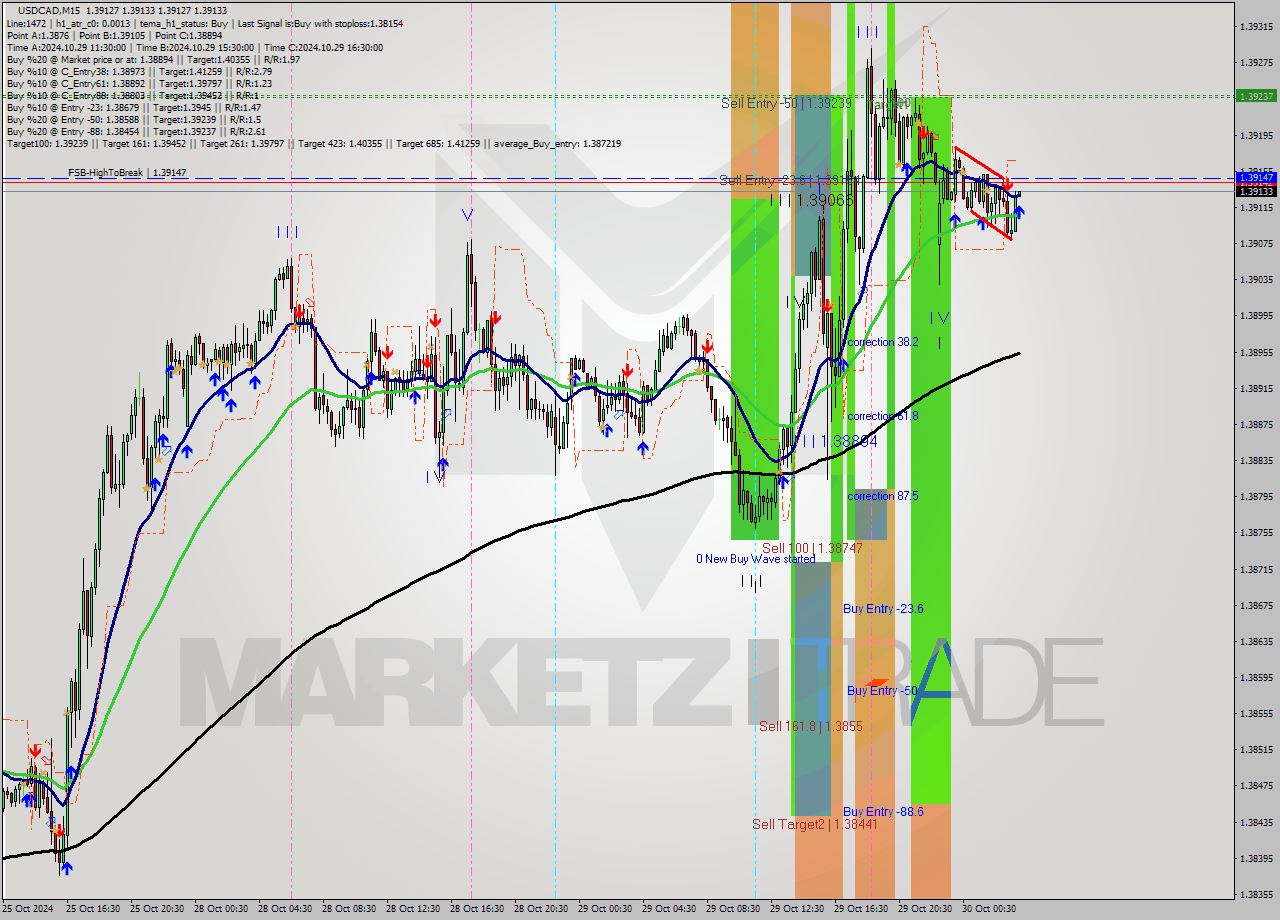Select the '29 Oct 00:30' time axis label
This screenshot has height=920, width=1280.
click(604, 909)
